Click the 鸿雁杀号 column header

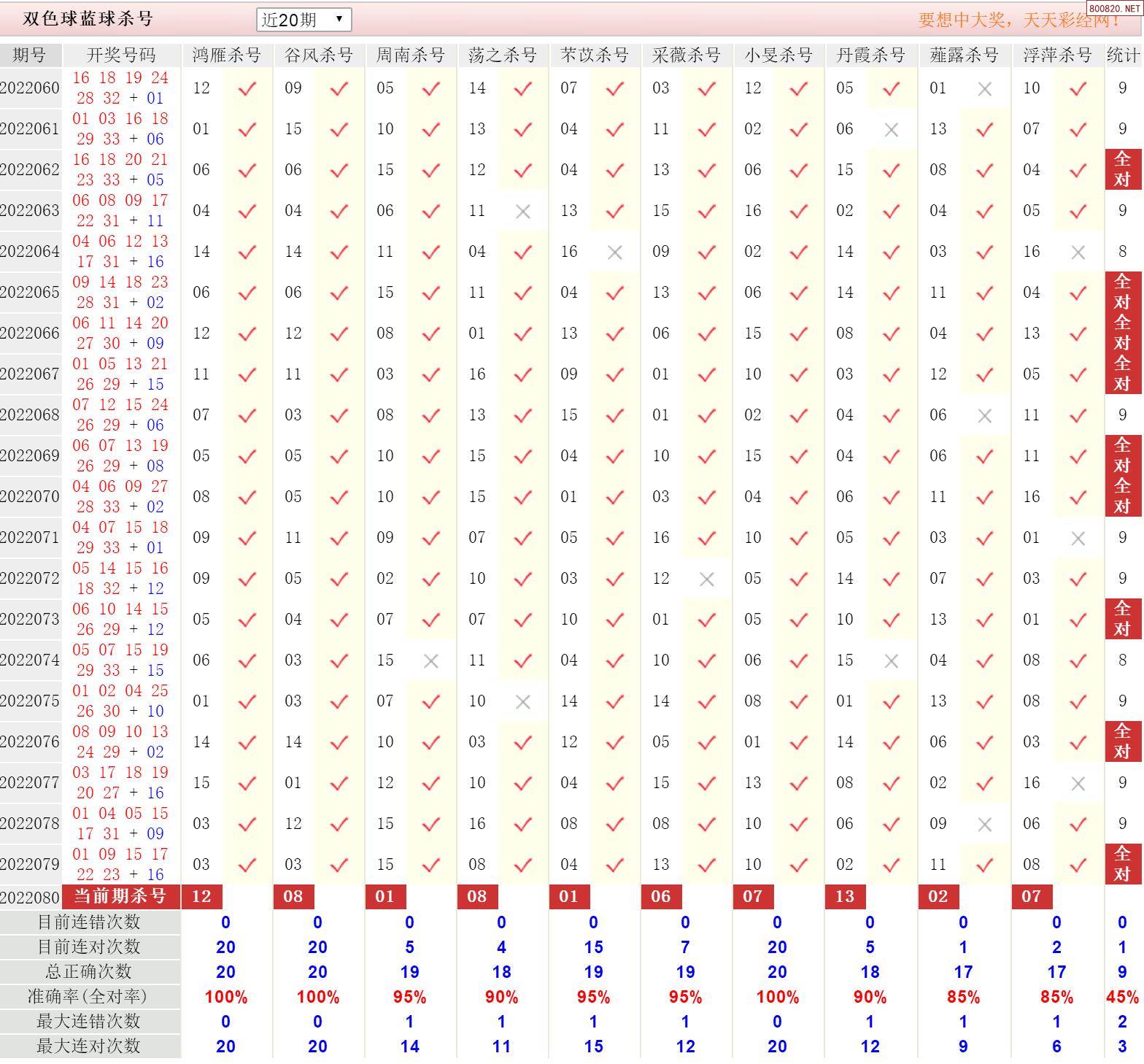click(227, 55)
